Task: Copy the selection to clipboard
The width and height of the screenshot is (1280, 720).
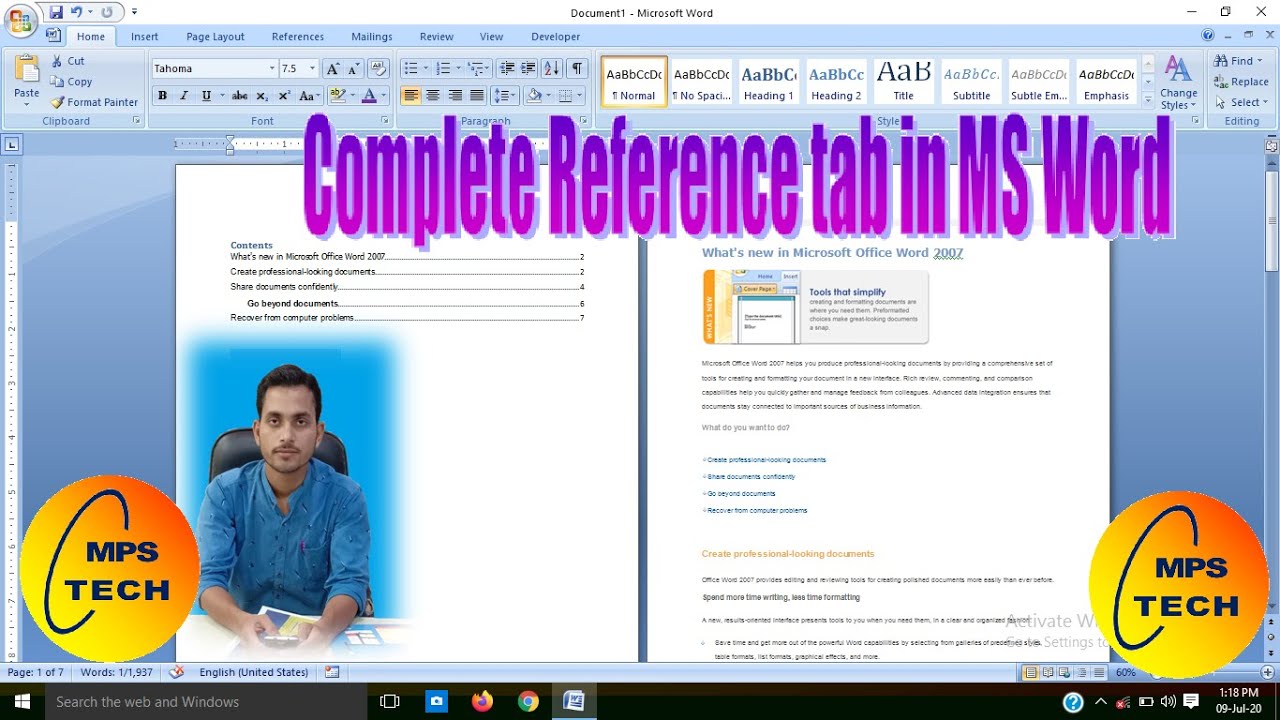Action: pyautogui.click(x=71, y=82)
